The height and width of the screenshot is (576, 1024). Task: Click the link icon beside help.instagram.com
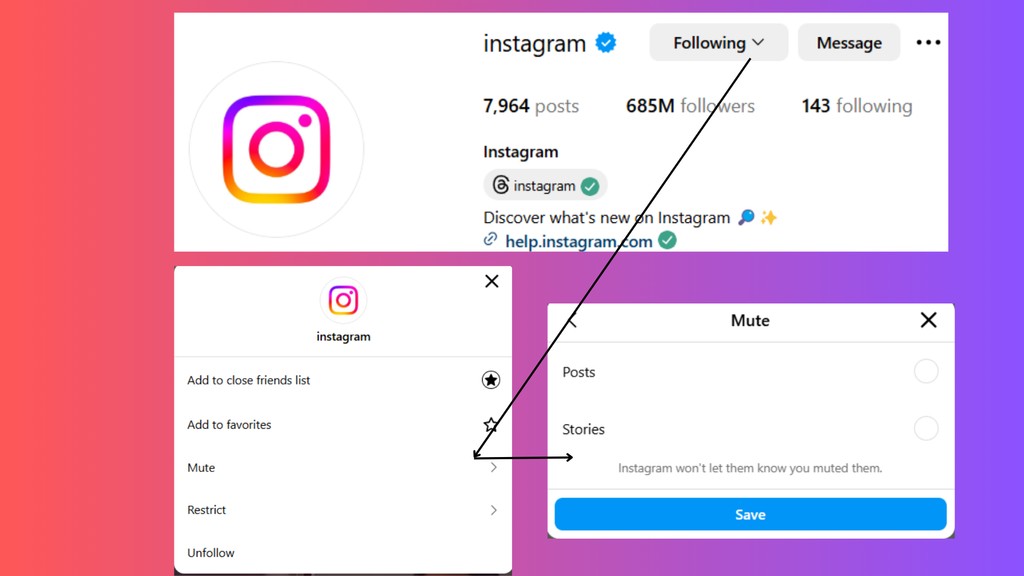click(490, 240)
